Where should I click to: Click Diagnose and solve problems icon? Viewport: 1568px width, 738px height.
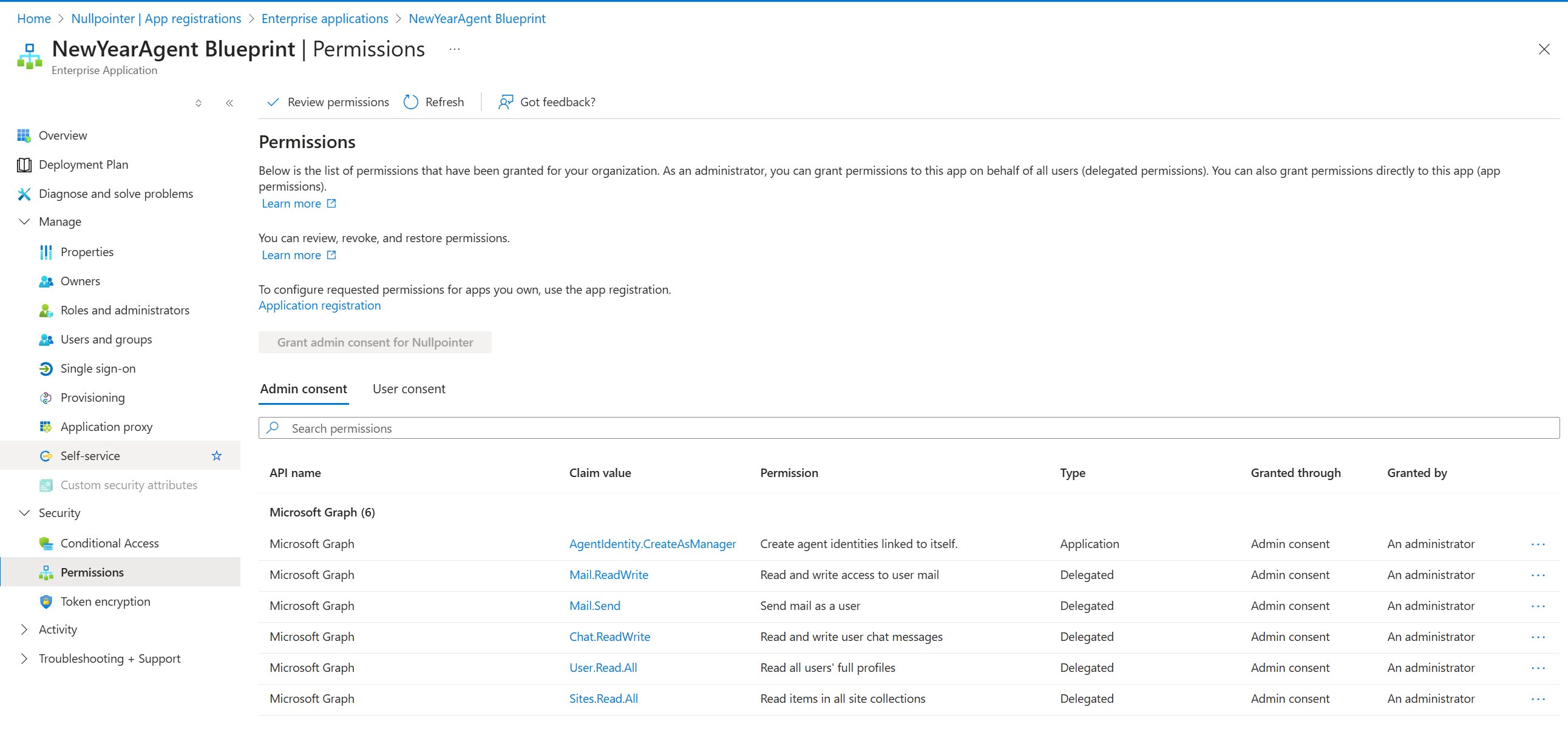pos(24,194)
